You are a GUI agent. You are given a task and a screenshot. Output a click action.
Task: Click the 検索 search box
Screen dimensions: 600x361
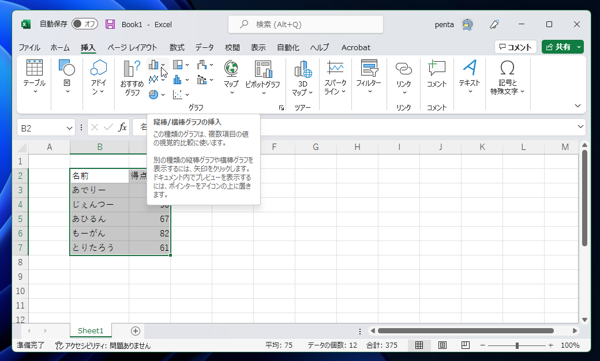pyautogui.click(x=306, y=25)
